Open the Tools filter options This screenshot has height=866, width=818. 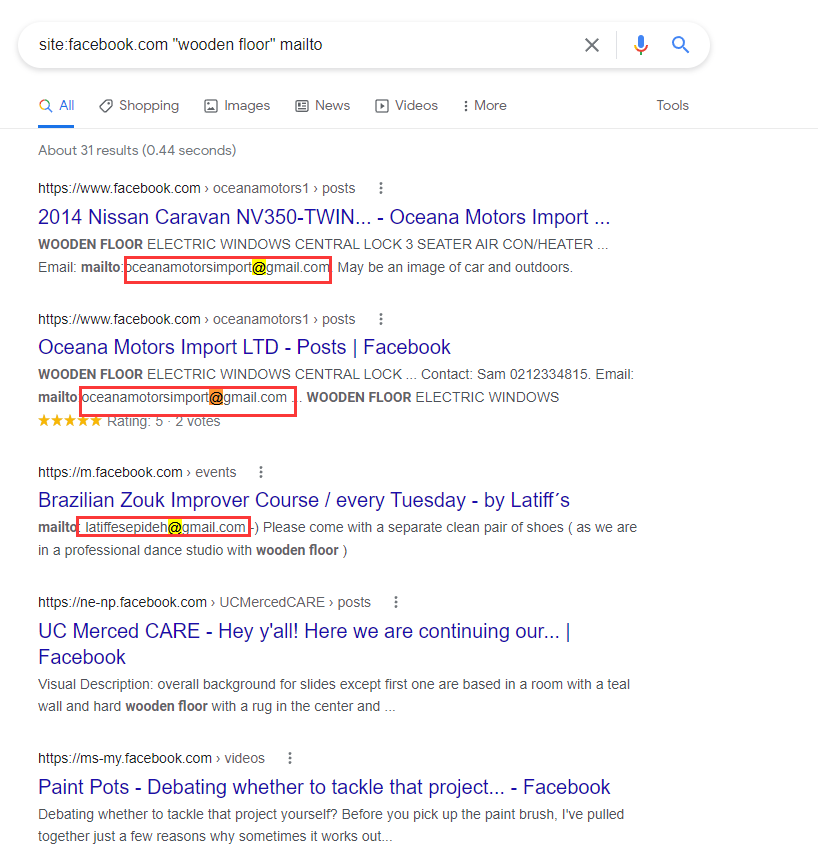tap(672, 106)
